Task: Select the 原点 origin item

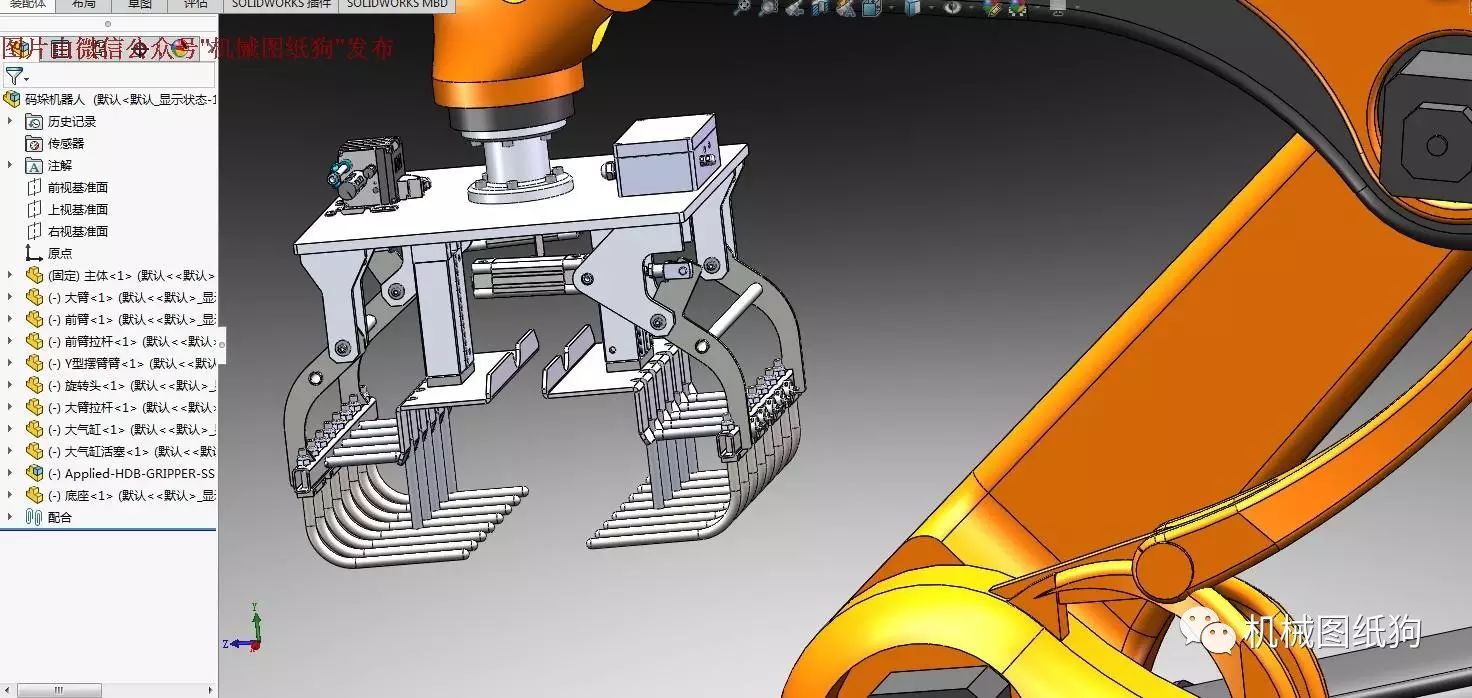Action: point(60,253)
